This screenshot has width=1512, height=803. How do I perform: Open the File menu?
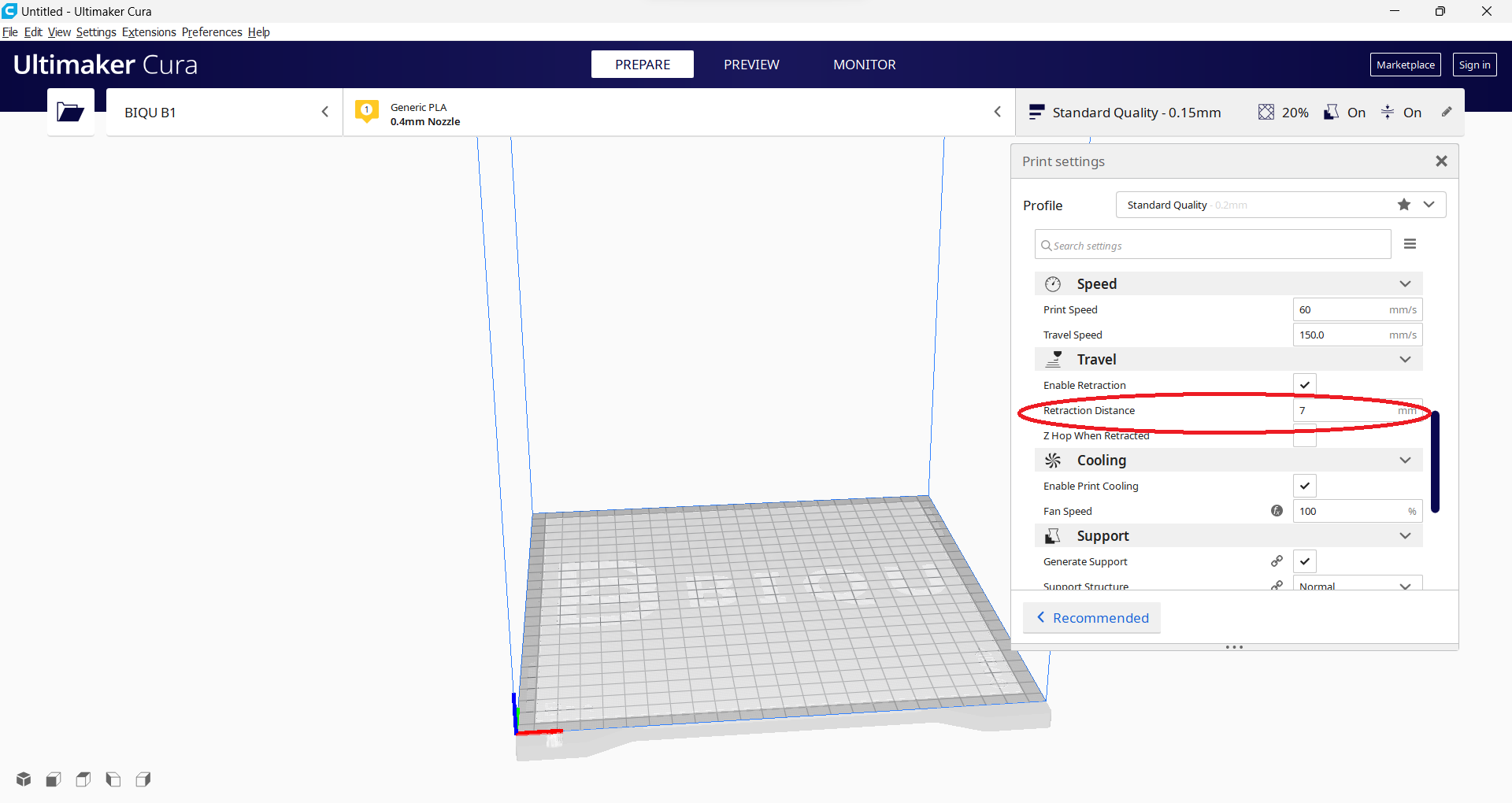10,32
